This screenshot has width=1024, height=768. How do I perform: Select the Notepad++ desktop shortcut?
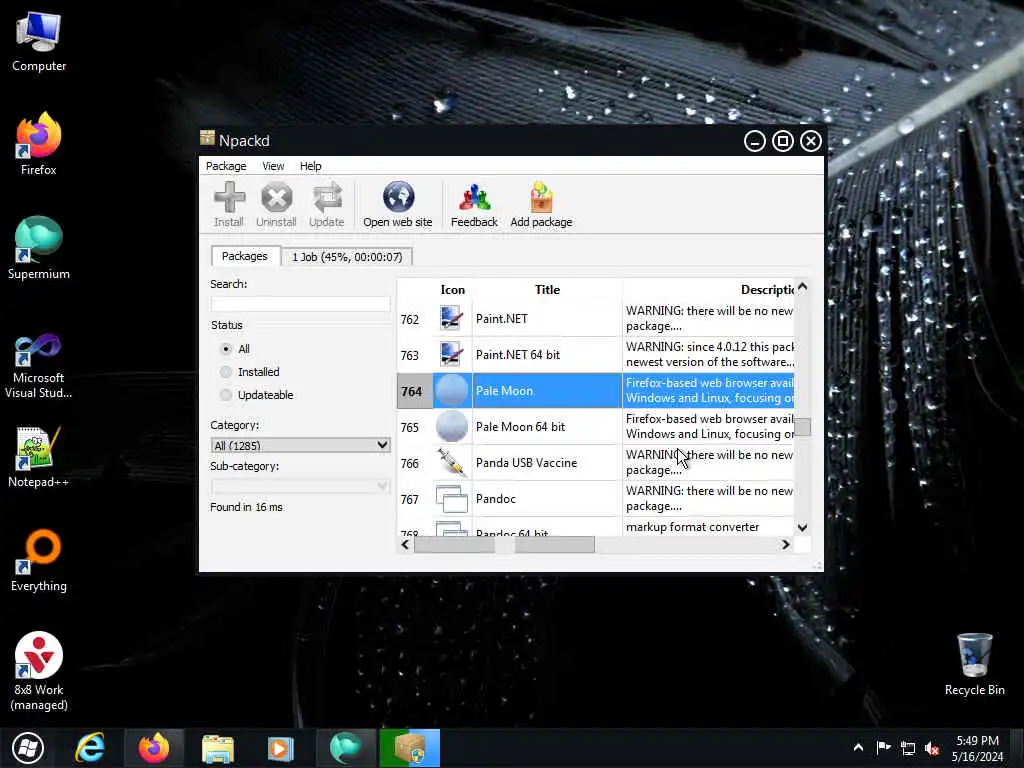click(39, 457)
